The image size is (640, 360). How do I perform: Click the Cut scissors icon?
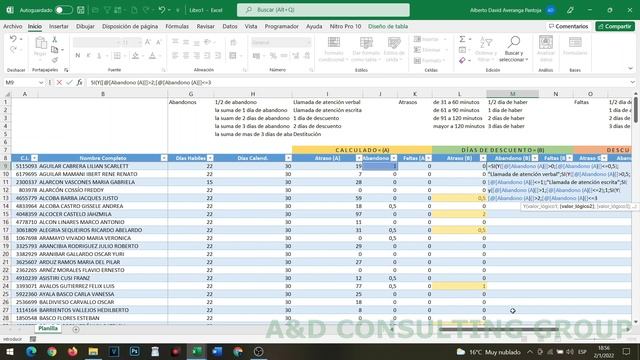[x=55, y=40]
